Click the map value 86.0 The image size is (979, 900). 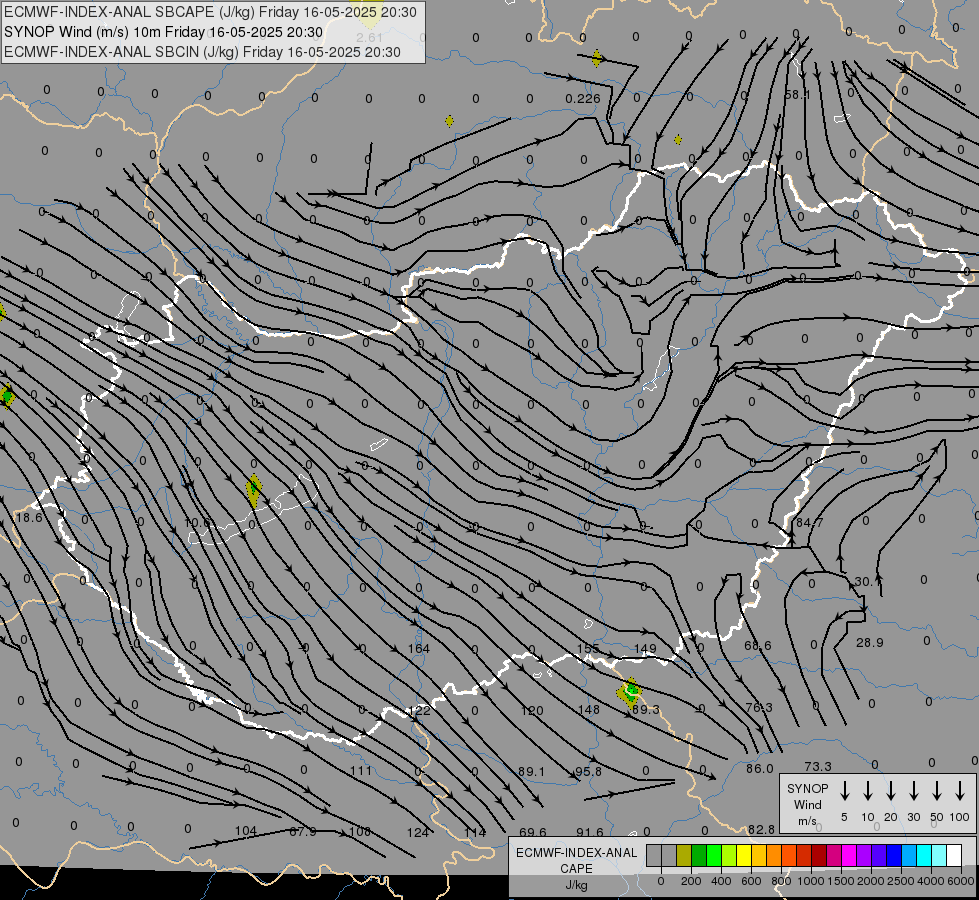click(x=760, y=769)
